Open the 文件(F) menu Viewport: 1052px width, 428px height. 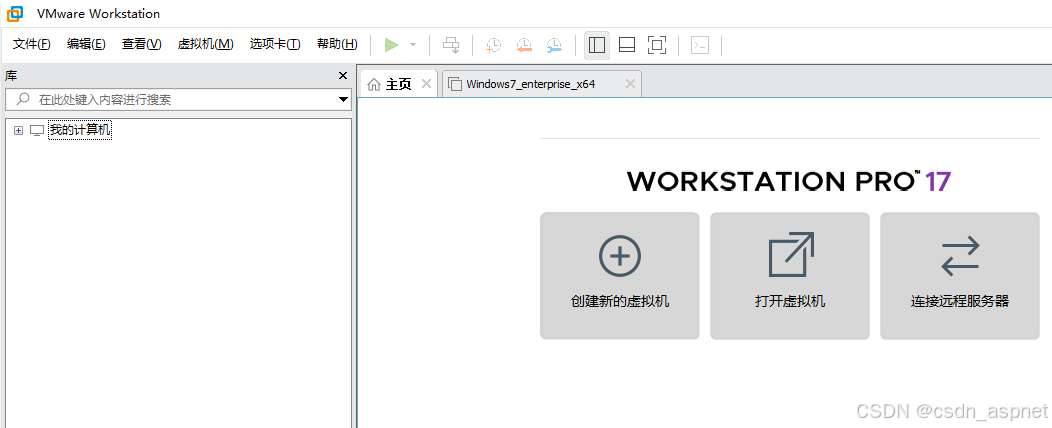coord(32,44)
